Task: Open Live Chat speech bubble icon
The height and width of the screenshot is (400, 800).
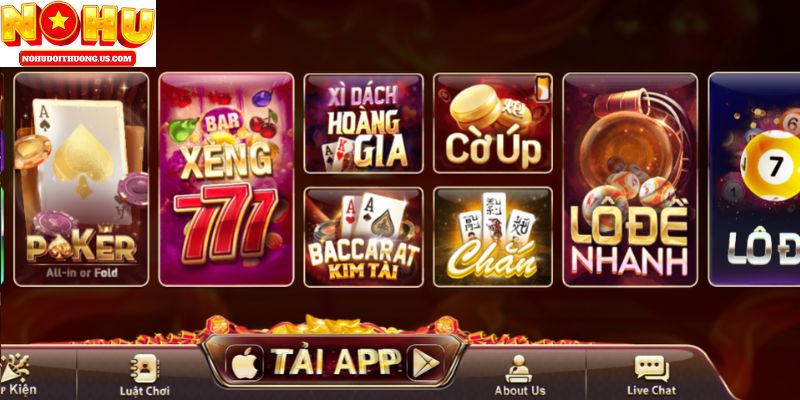Action: point(652,368)
